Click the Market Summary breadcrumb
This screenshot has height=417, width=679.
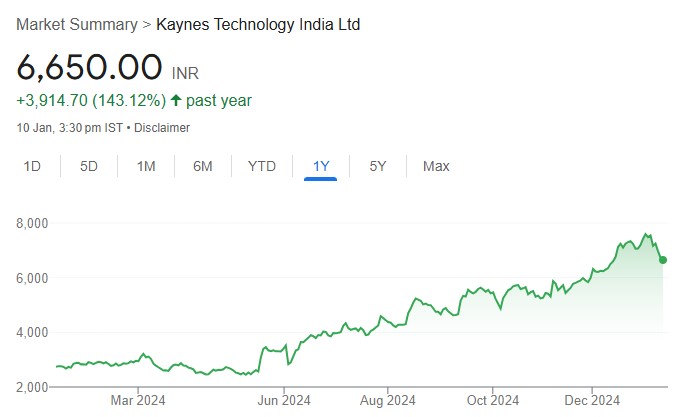click(x=76, y=24)
